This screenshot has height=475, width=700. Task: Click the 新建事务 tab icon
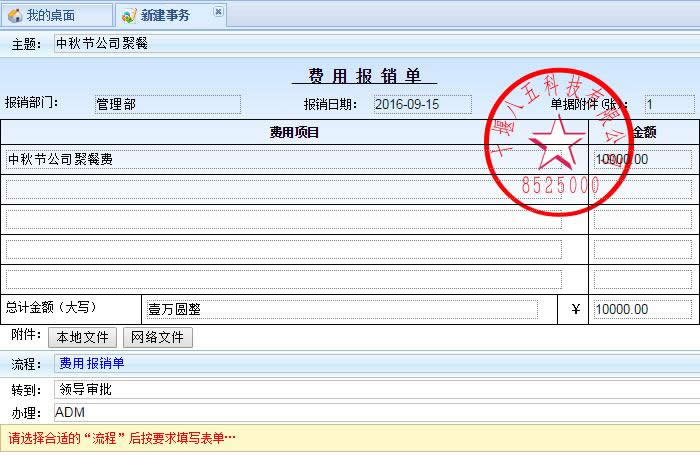point(129,16)
